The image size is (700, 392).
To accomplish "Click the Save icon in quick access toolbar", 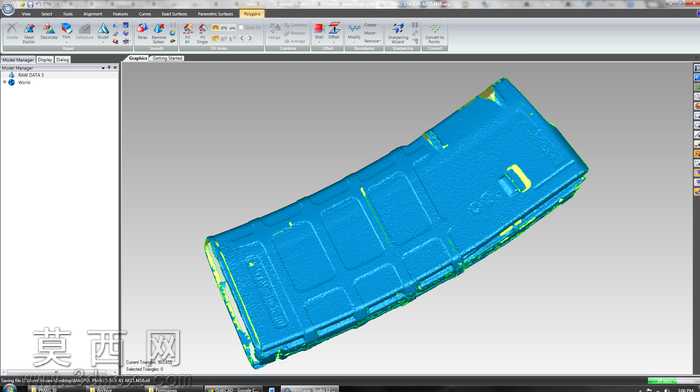I will [30, 4].
